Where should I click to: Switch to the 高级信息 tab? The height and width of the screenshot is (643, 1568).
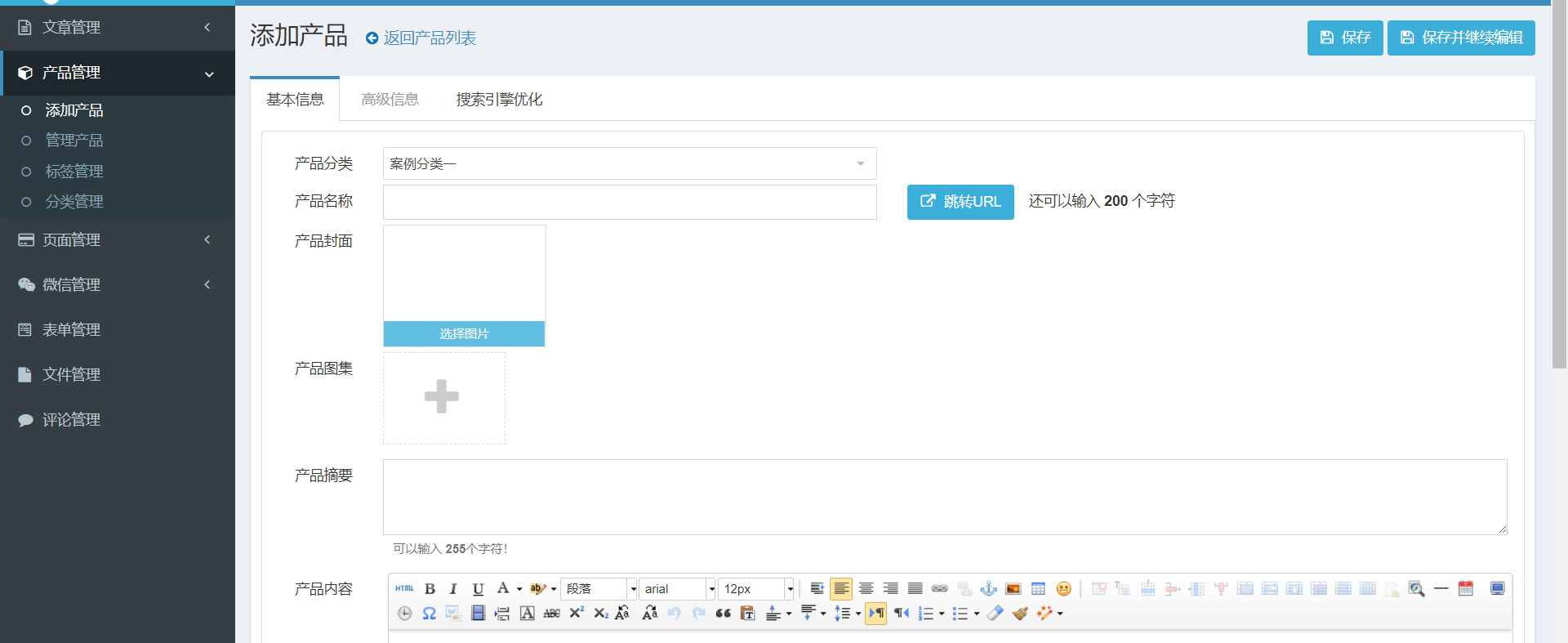390,100
